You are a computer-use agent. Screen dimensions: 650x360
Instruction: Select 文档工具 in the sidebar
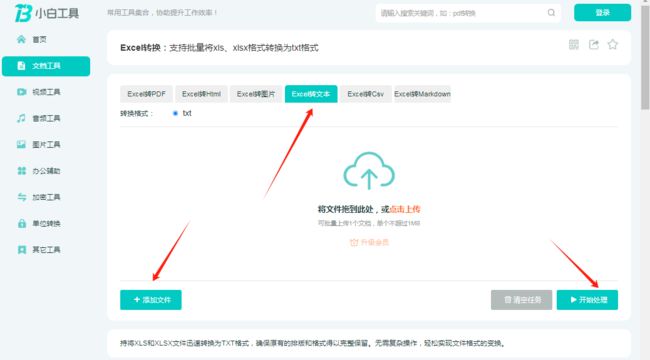coord(46,66)
